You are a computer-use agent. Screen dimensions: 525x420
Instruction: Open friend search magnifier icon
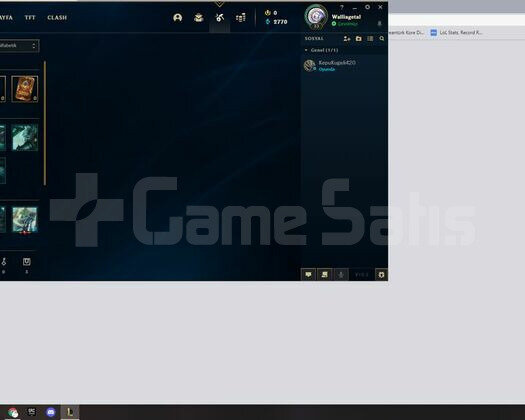(382, 39)
